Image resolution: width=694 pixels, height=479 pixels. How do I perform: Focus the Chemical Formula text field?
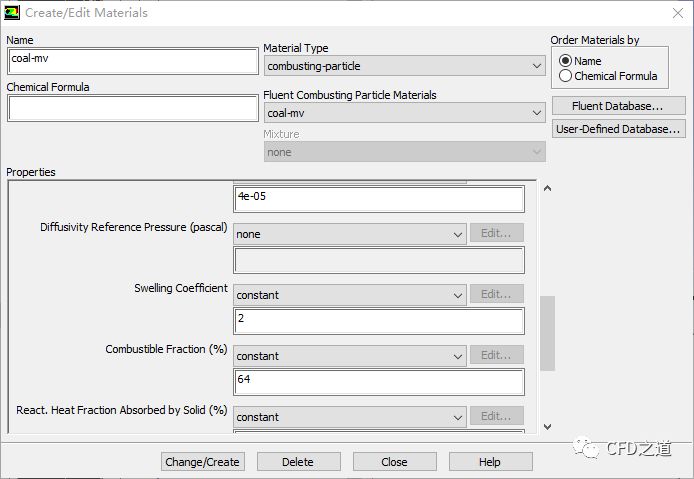[132, 108]
